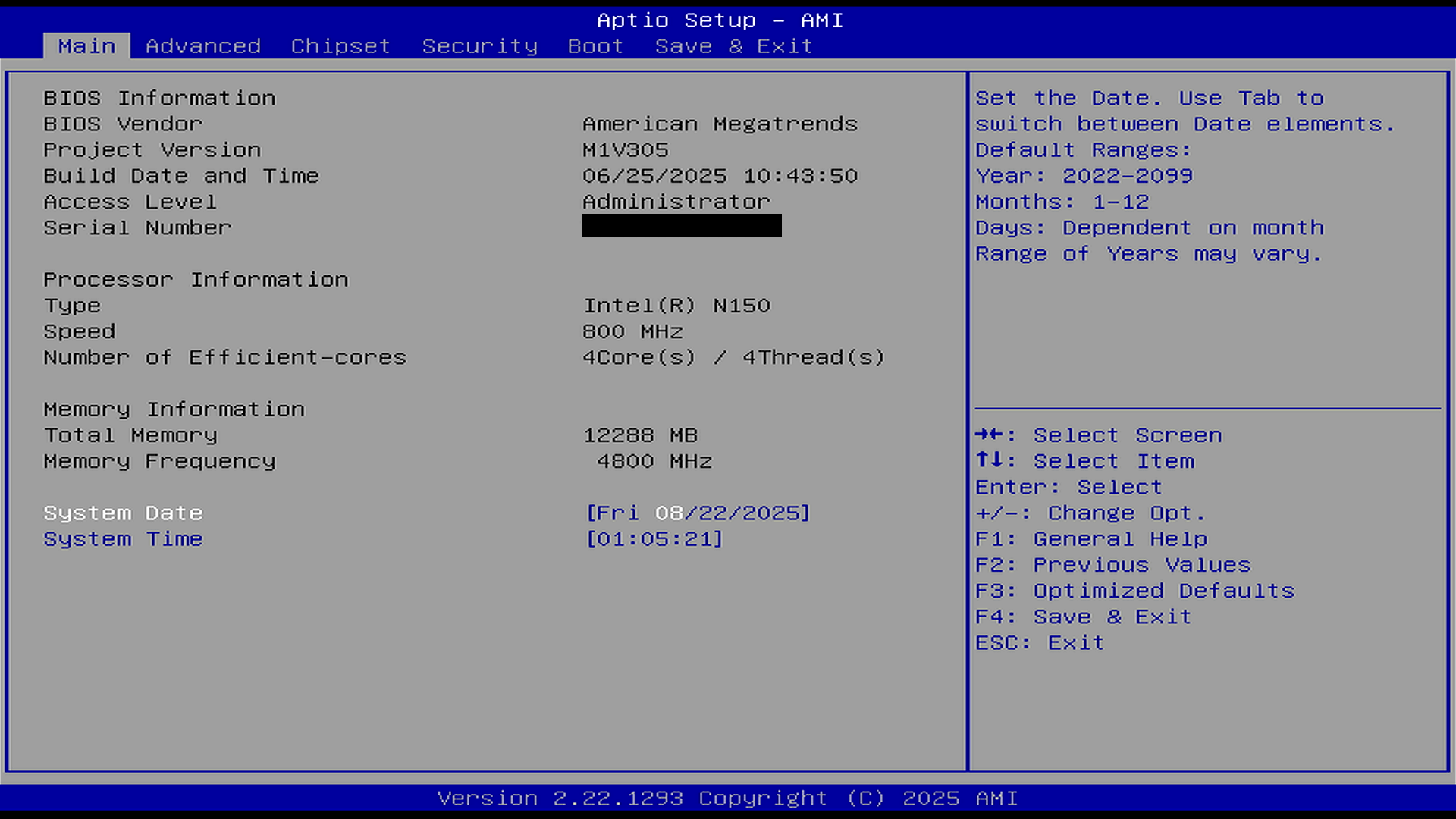Switch to the Advanced tab

coord(203,46)
